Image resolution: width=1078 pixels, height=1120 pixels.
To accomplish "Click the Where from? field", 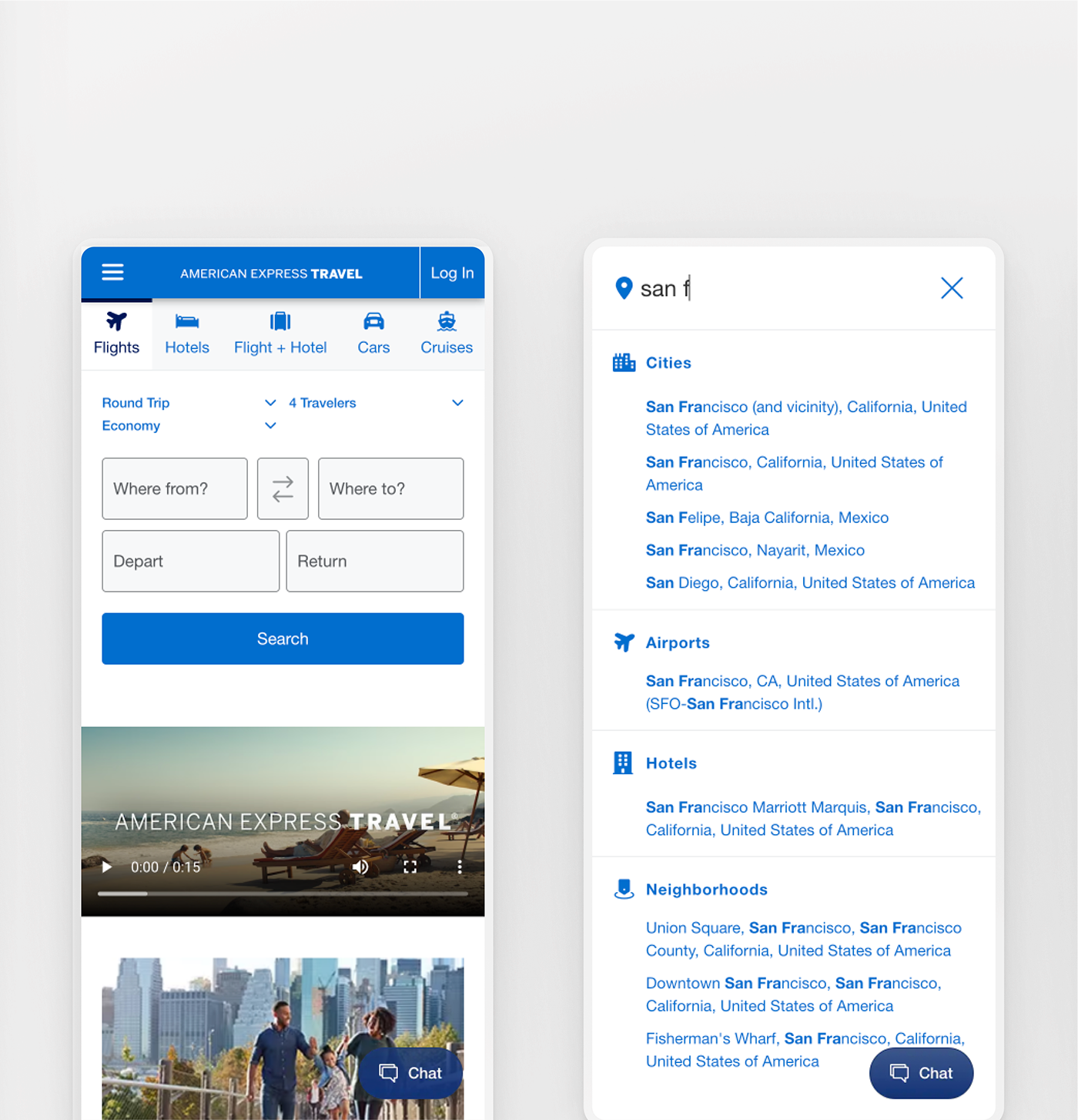I will coord(175,488).
